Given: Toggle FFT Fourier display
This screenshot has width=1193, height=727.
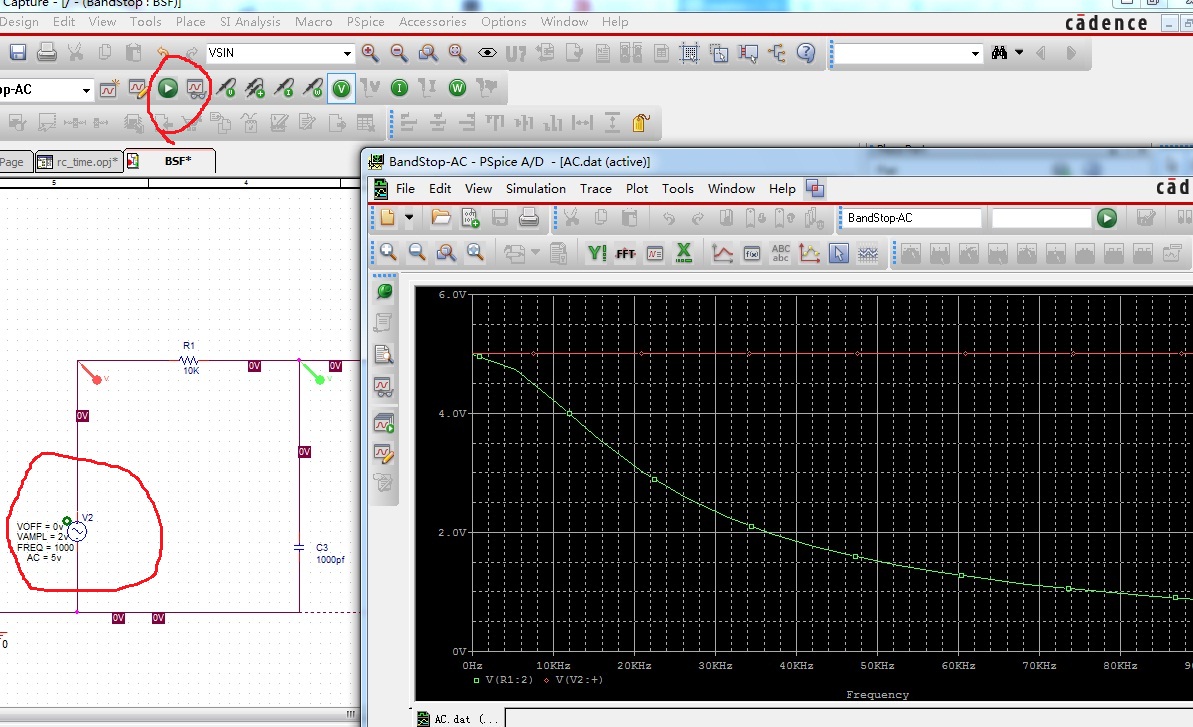Looking at the screenshot, I should click(x=625, y=253).
